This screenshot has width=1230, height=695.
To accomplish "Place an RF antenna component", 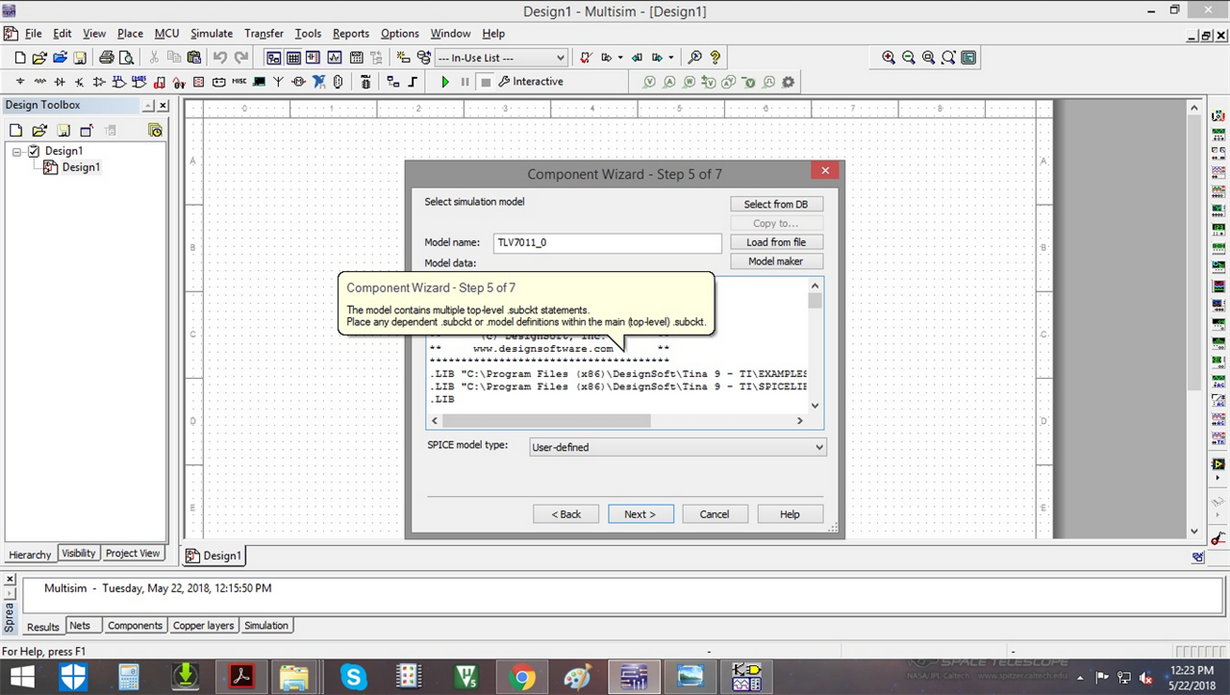I will pyautogui.click(x=278, y=82).
